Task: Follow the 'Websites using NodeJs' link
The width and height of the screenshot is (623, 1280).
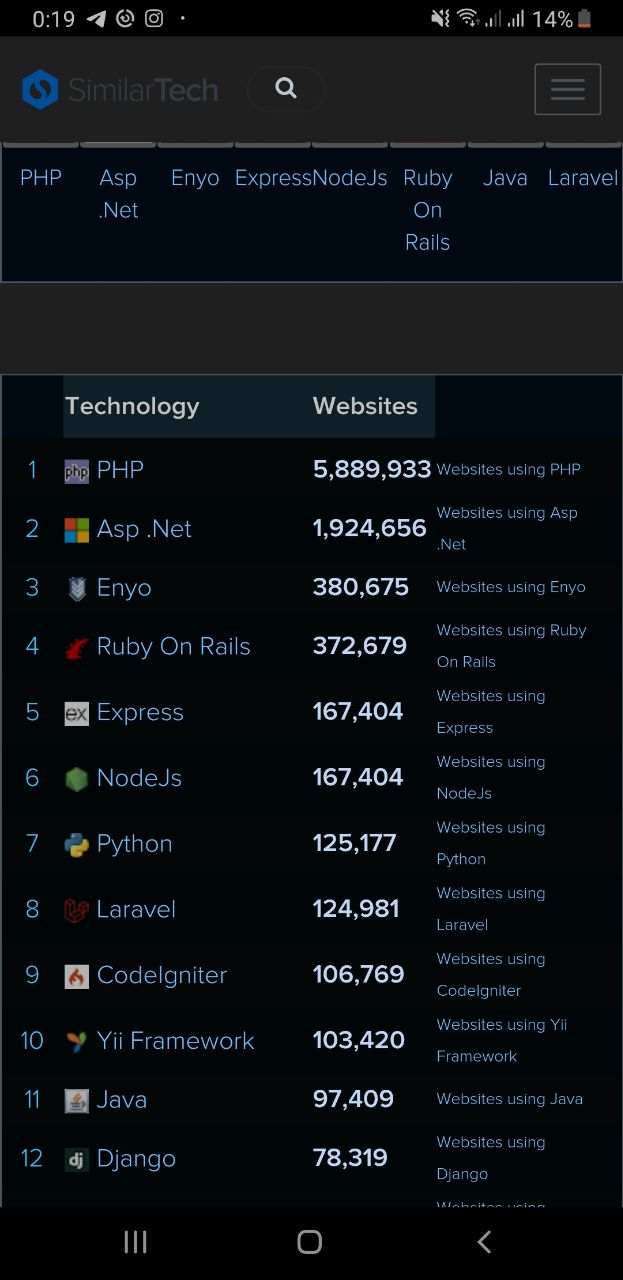Action: pos(491,778)
